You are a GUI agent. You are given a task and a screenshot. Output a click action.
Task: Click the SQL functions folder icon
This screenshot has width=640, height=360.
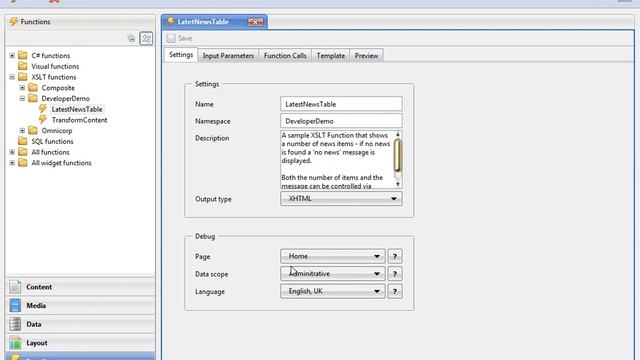(x=23, y=141)
